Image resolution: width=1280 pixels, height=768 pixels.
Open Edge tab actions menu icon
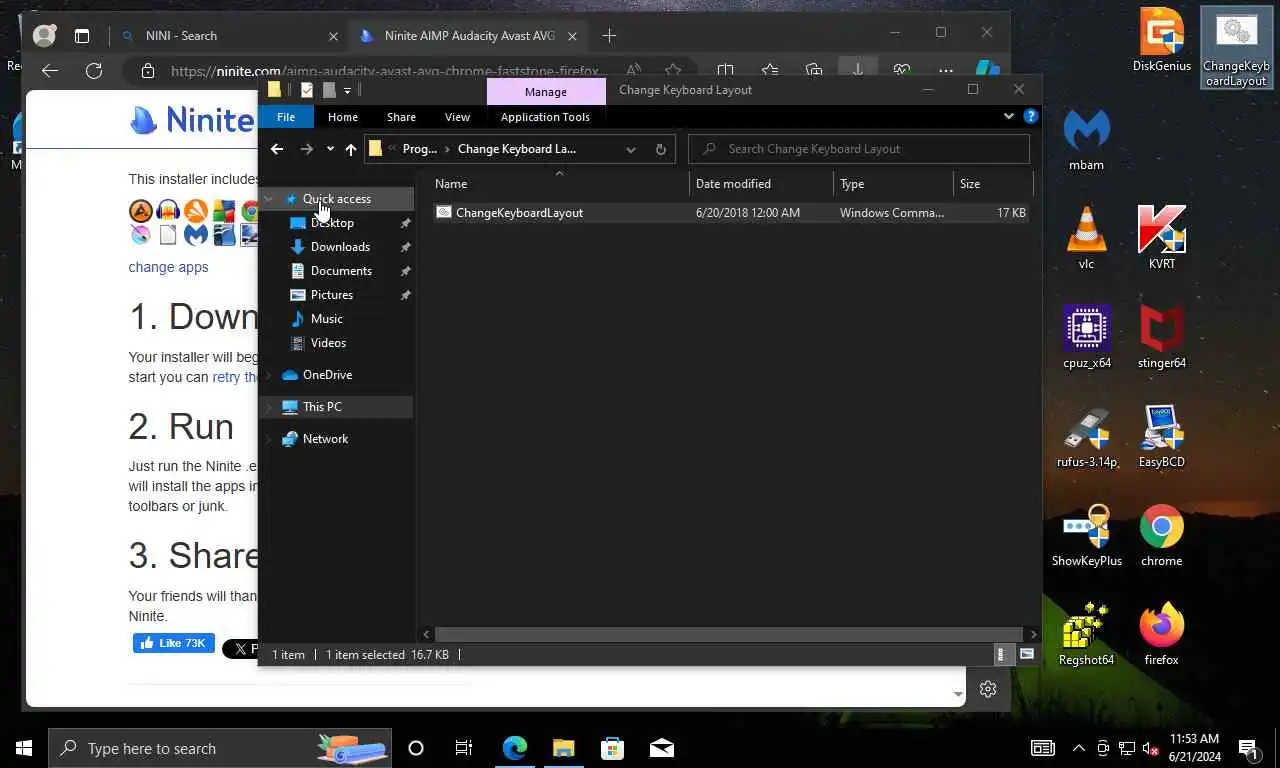click(x=82, y=35)
